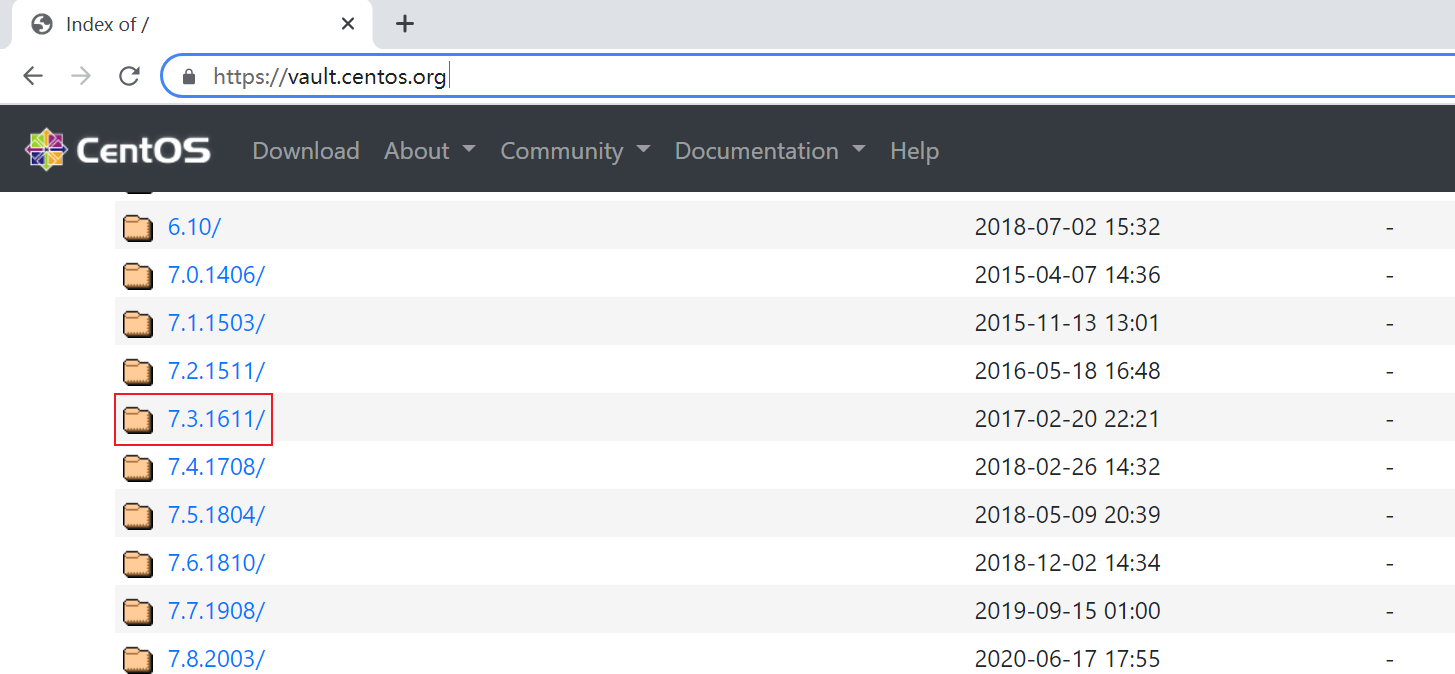Click the CentOS logo
This screenshot has height=674, width=1455.
(118, 150)
